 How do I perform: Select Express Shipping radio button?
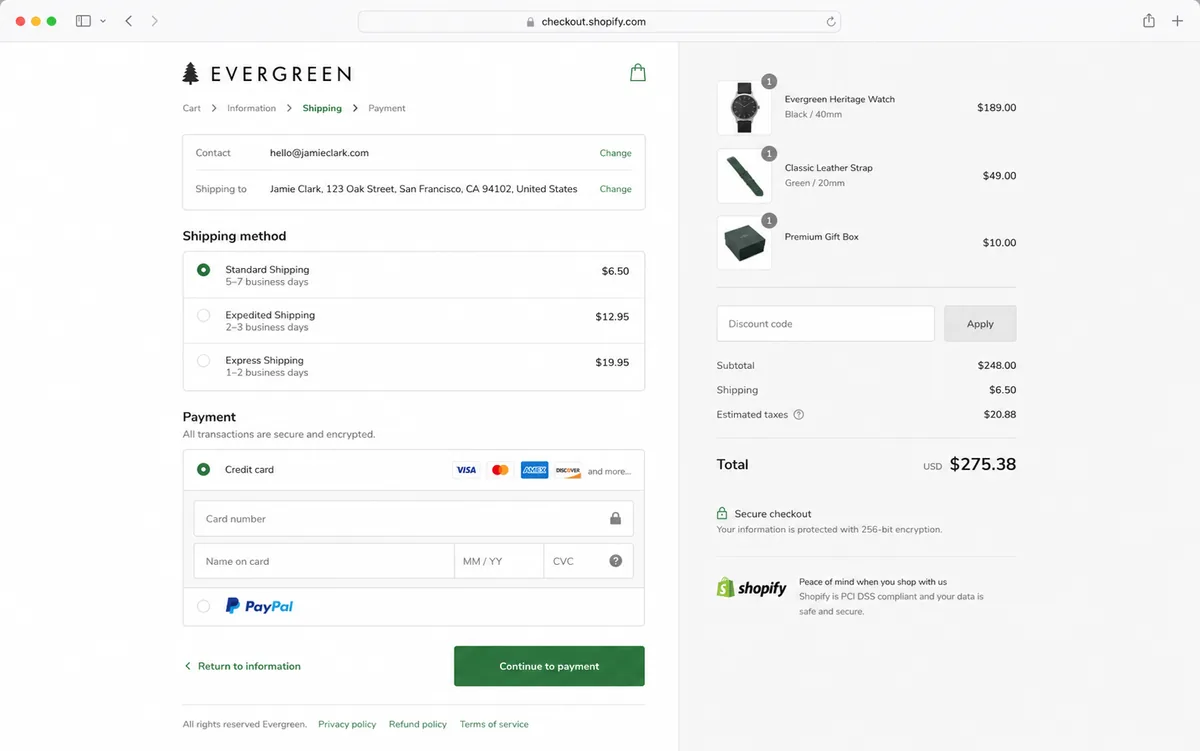click(204, 360)
